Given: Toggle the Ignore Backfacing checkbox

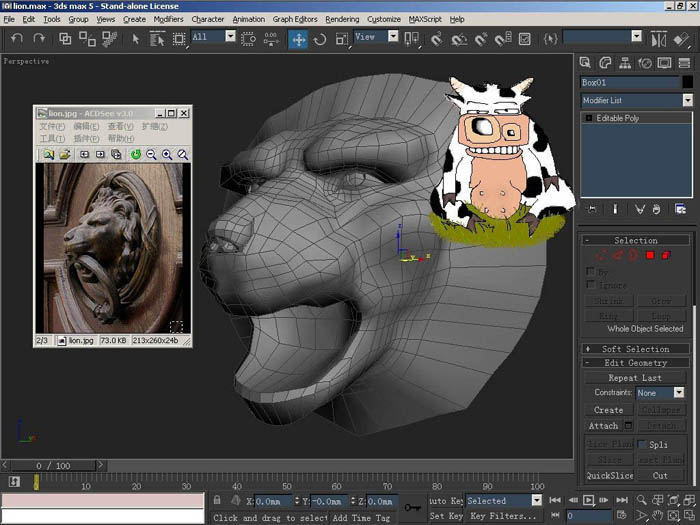Looking at the screenshot, I should [590, 284].
